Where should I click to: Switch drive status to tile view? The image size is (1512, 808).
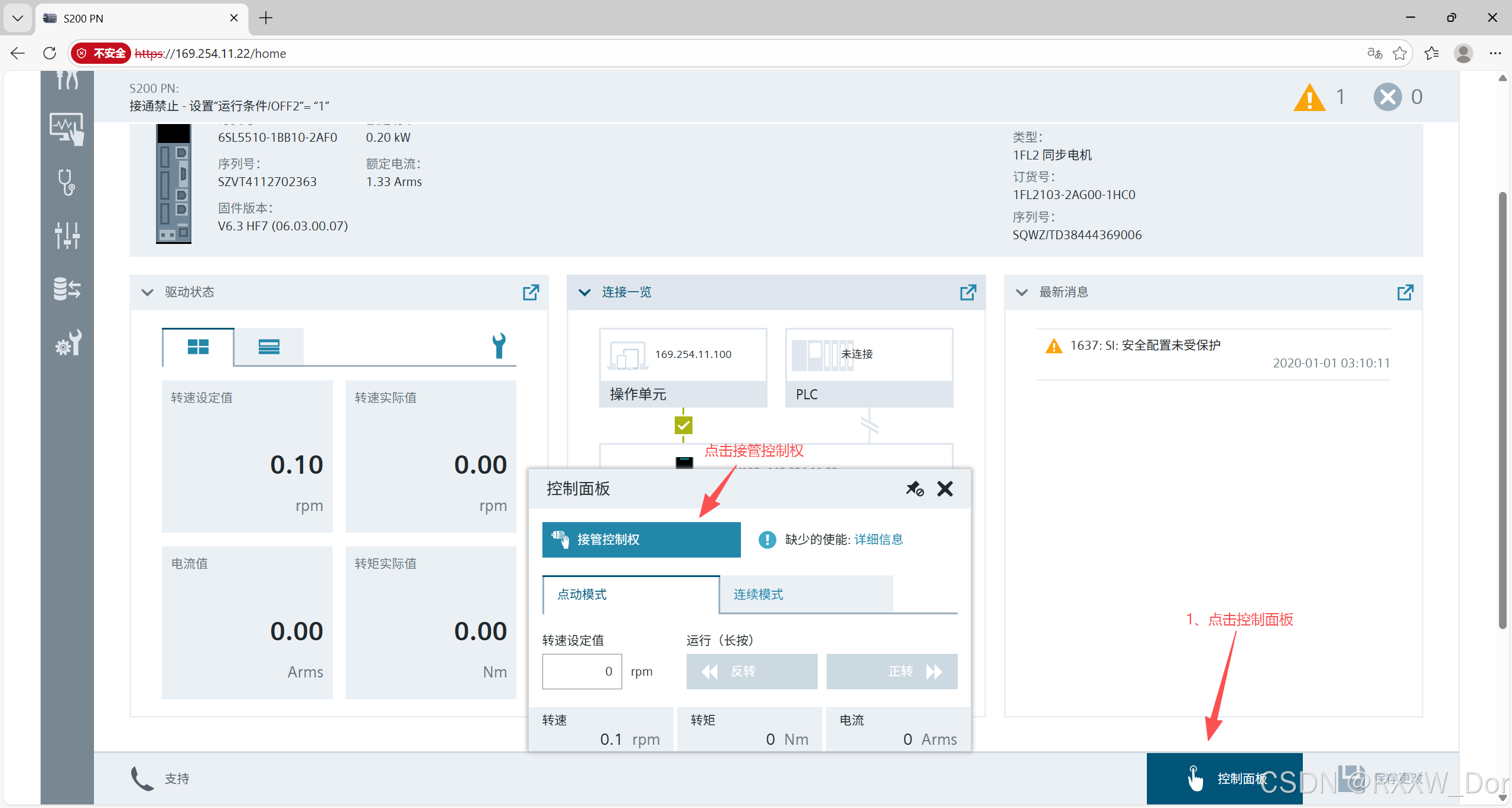tap(198, 347)
